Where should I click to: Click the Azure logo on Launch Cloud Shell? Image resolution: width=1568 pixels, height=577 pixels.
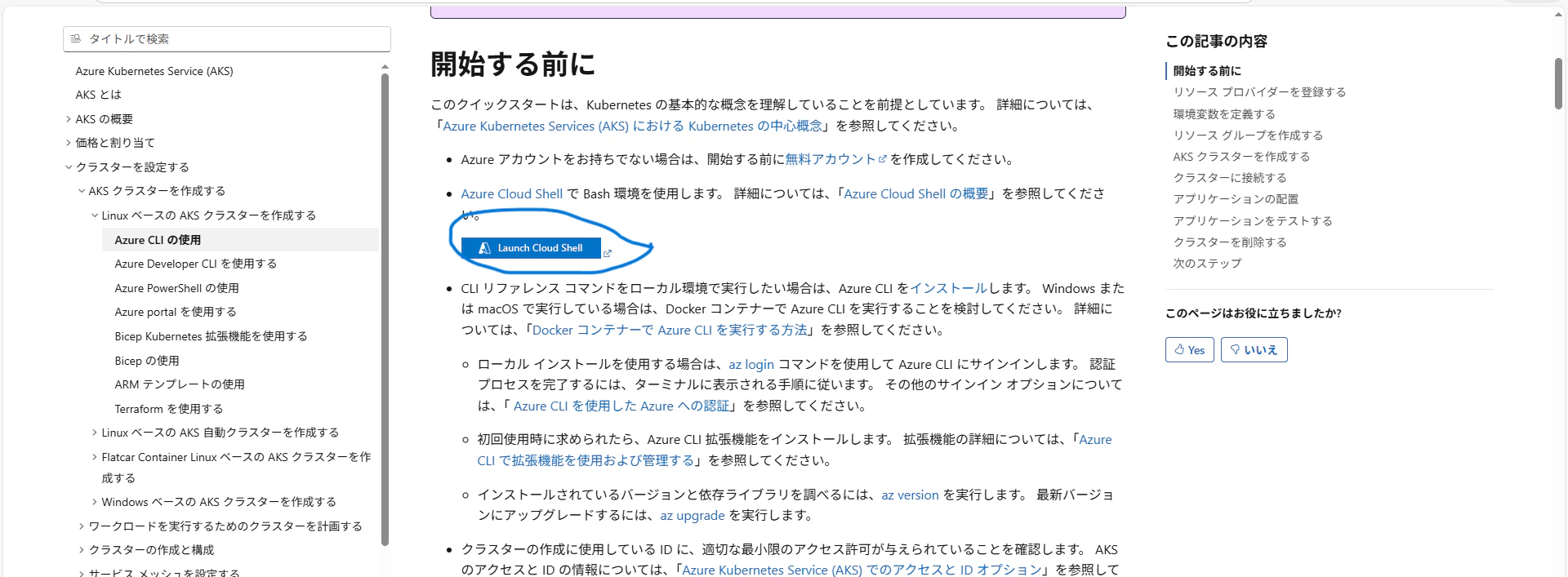484,248
